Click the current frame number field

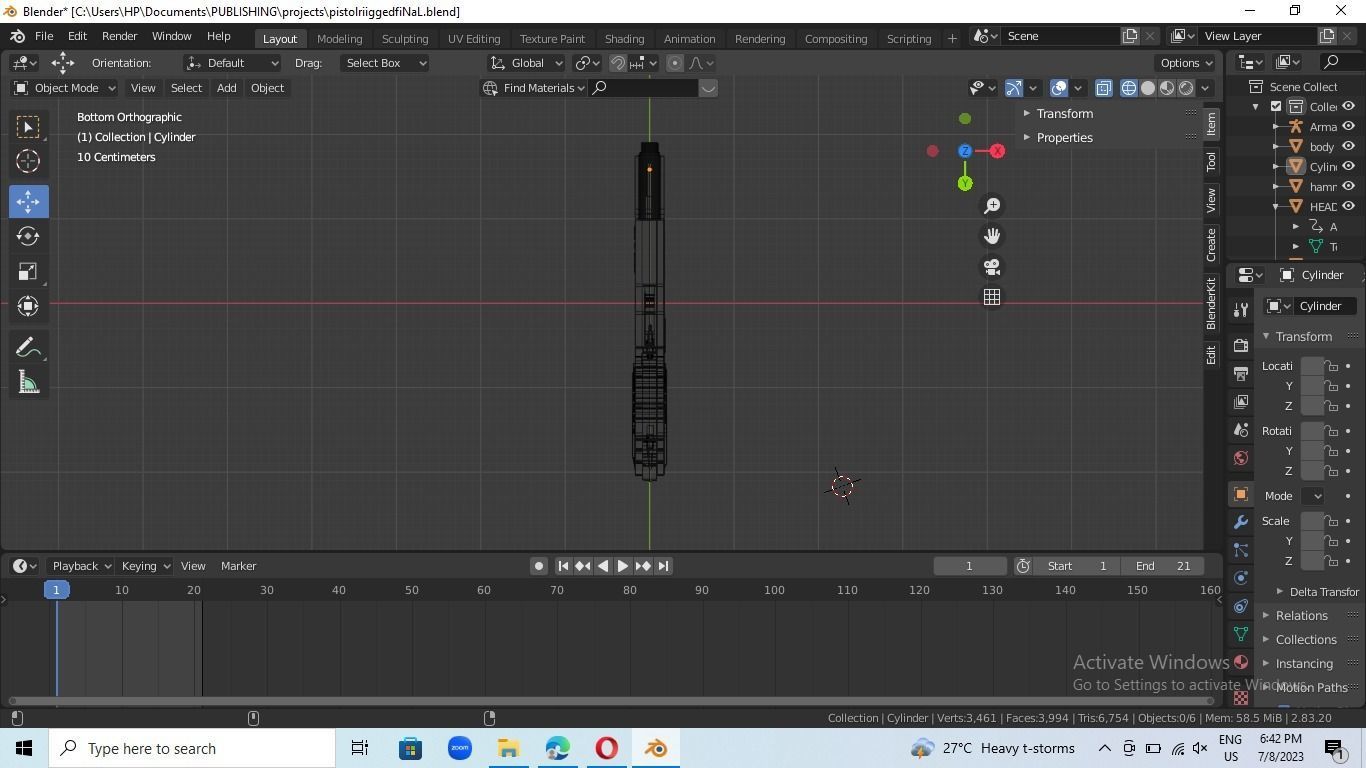(x=969, y=566)
